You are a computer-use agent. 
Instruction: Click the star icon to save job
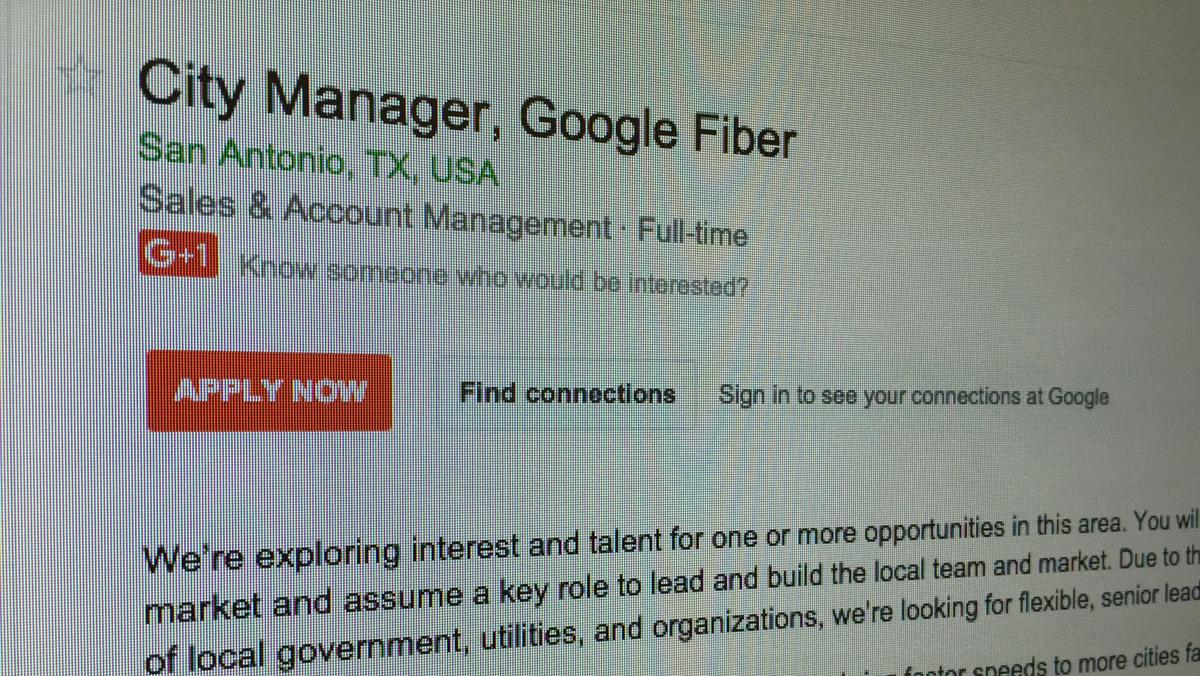[x=78, y=76]
